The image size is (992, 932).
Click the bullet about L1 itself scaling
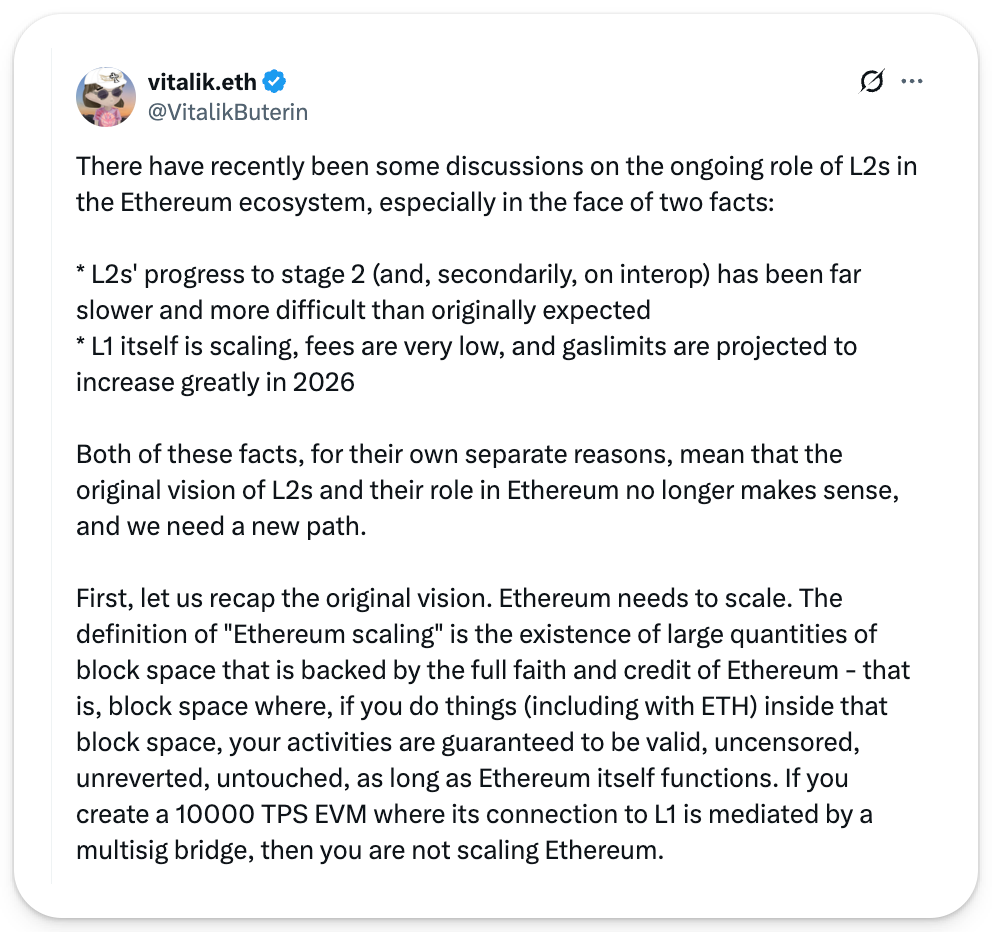pos(466,346)
